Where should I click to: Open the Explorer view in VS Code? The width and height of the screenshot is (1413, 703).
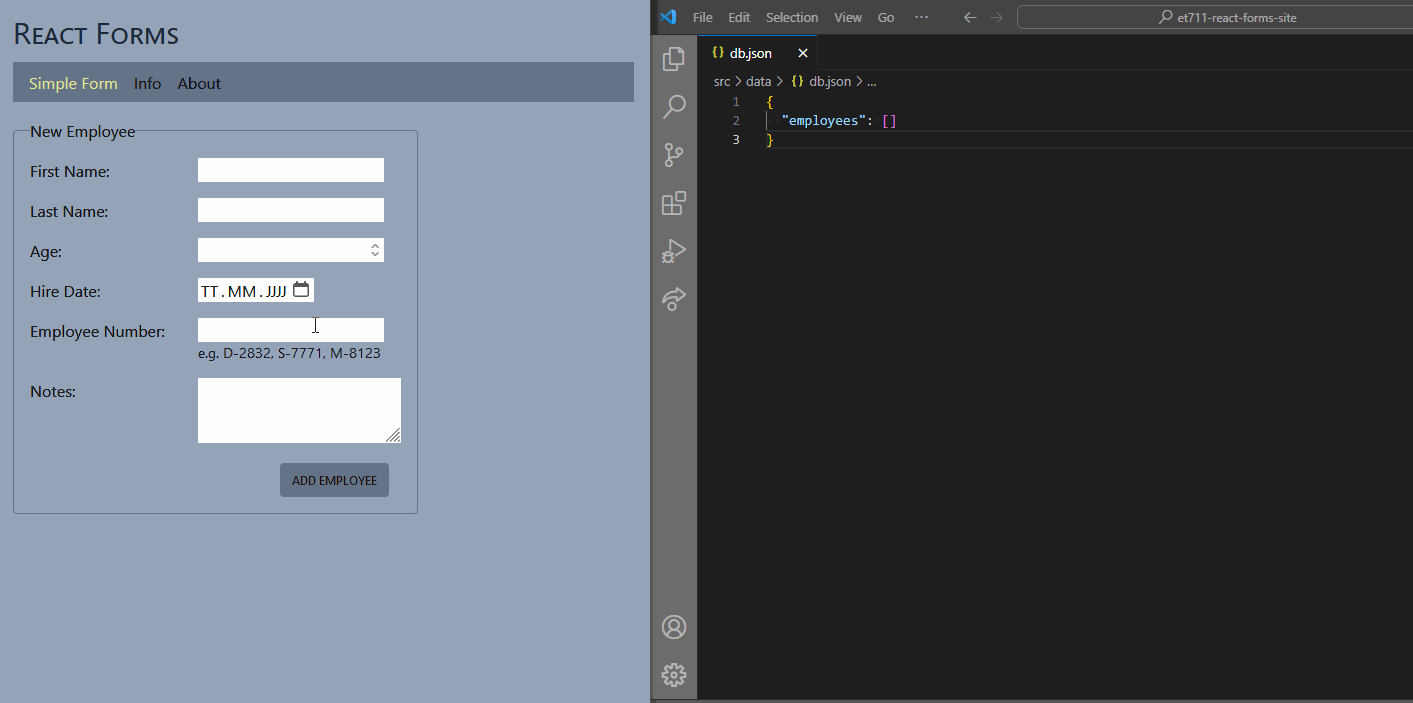point(674,59)
